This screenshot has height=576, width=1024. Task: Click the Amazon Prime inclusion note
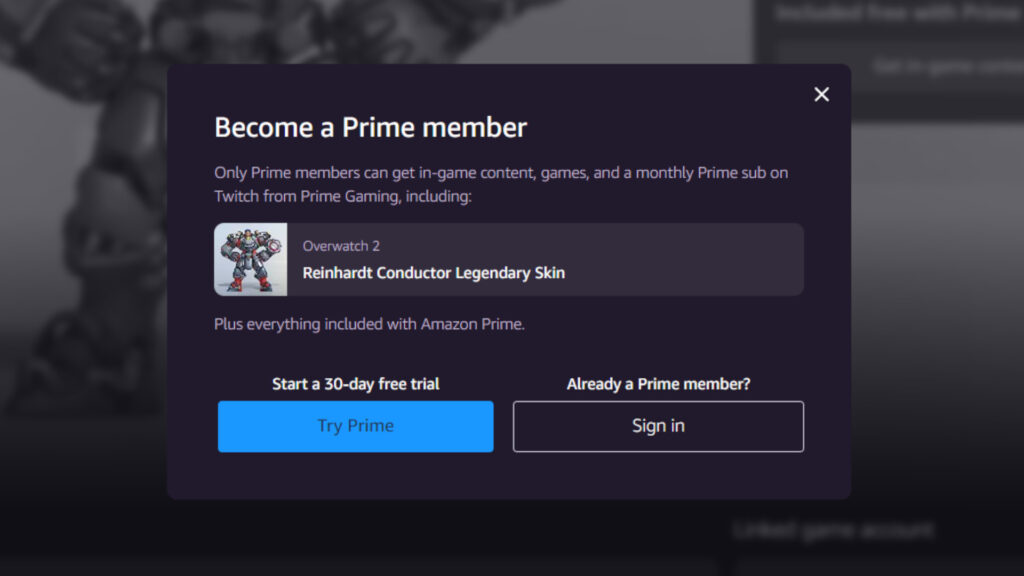pos(369,325)
